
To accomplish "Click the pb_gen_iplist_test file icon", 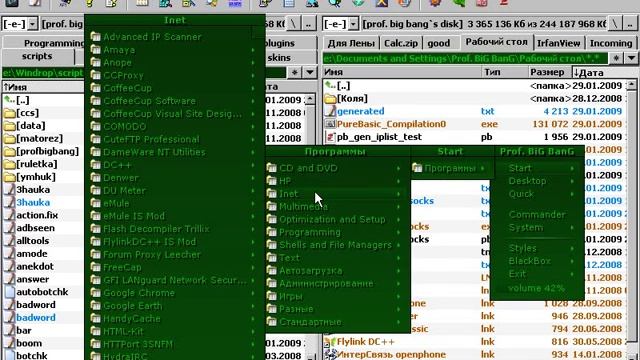I will coord(330,137).
